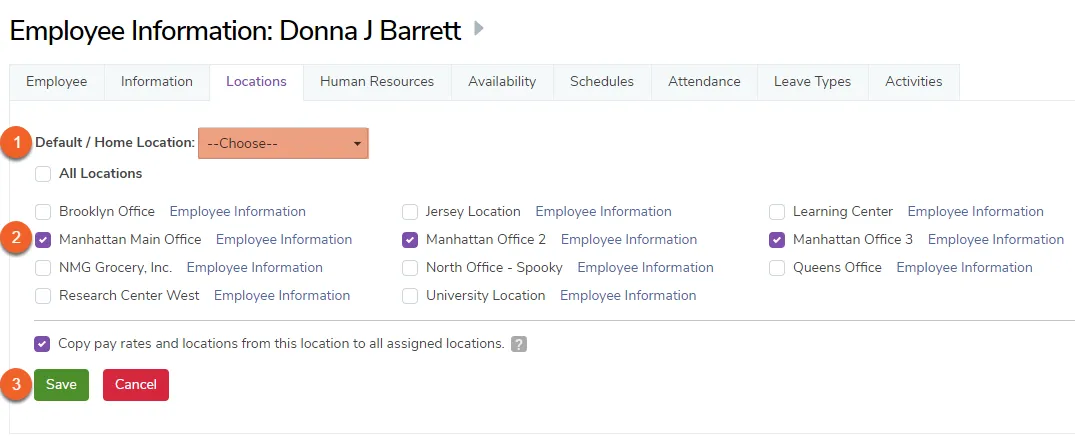This screenshot has height=444, width=1075.
Task: Check the Queens Office checkbox
Action: (x=777, y=268)
